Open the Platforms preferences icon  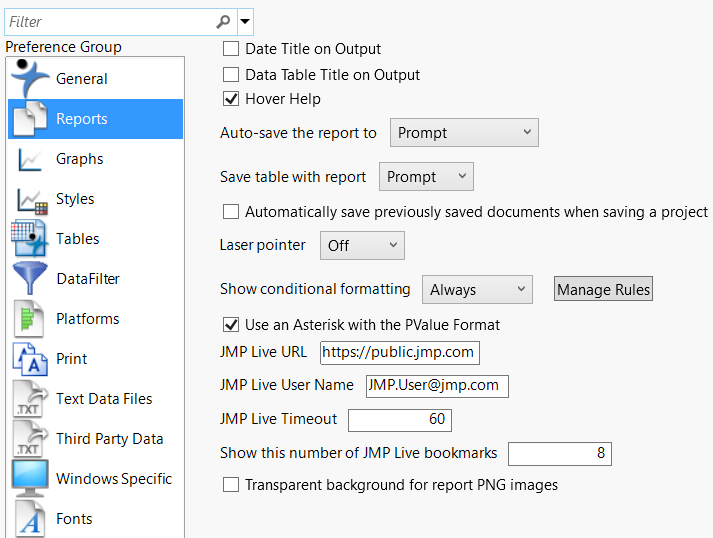[x=29, y=319]
